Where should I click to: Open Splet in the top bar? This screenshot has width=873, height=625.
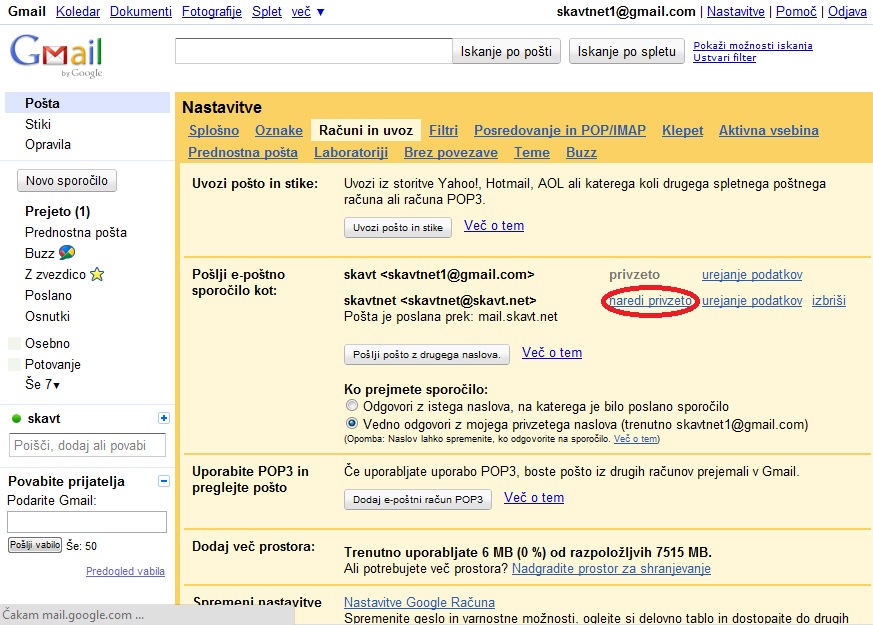pos(267,11)
